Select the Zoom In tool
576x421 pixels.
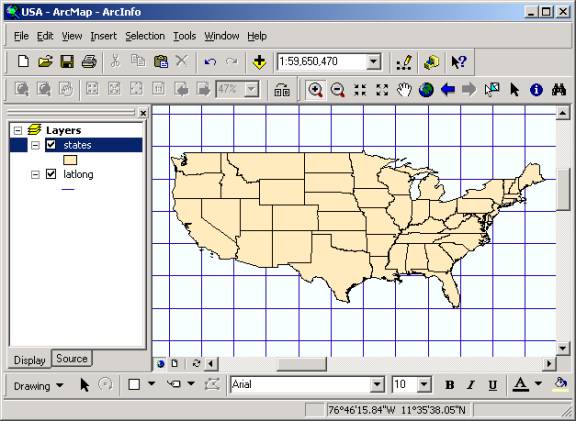316,89
